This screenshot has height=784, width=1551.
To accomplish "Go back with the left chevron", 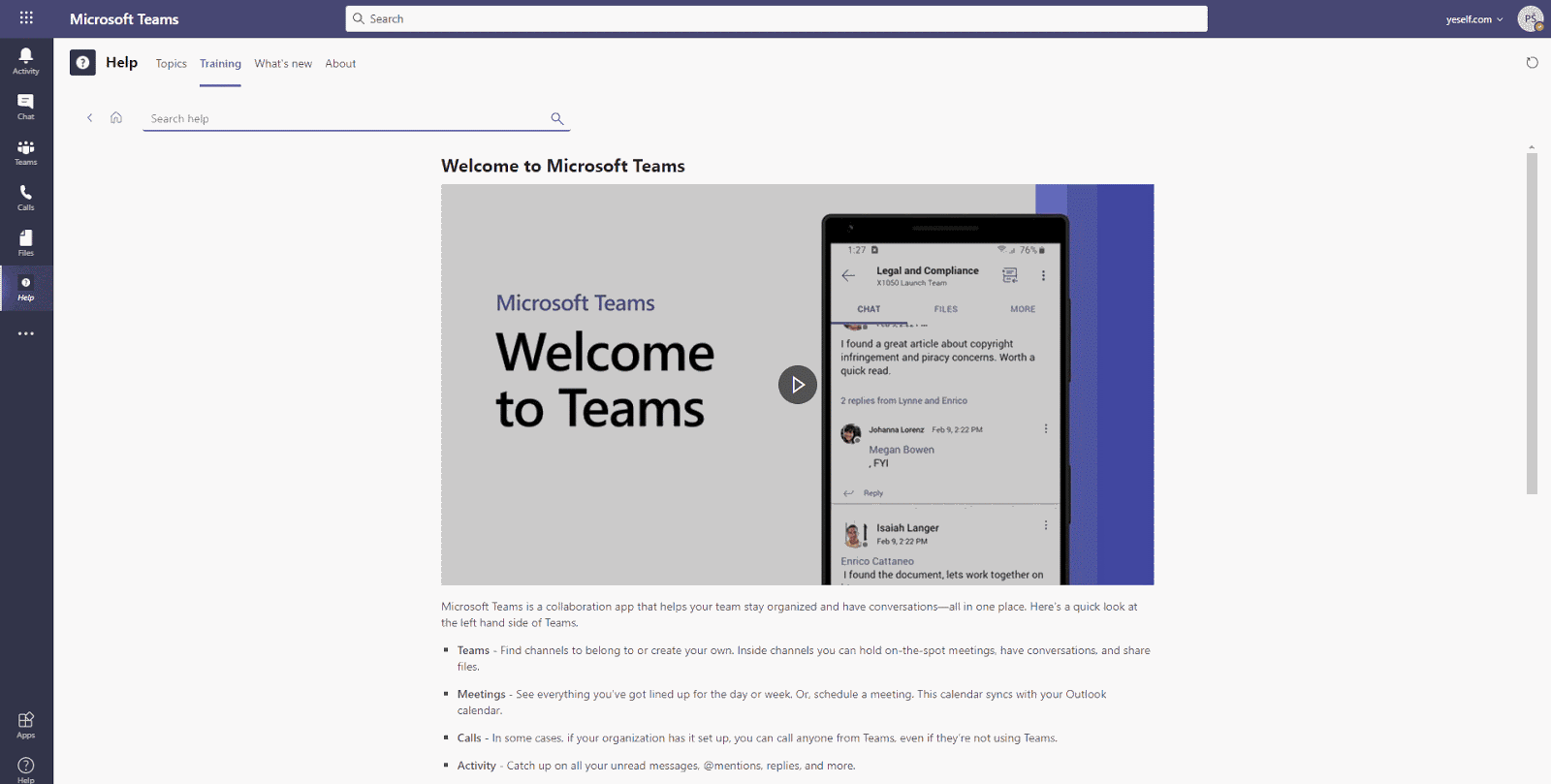I will pyautogui.click(x=90, y=118).
